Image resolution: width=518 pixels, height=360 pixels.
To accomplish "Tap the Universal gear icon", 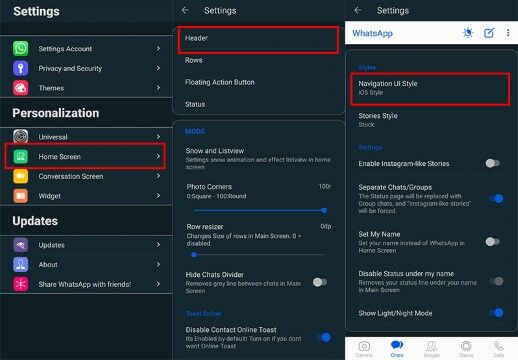I will pos(21,137).
